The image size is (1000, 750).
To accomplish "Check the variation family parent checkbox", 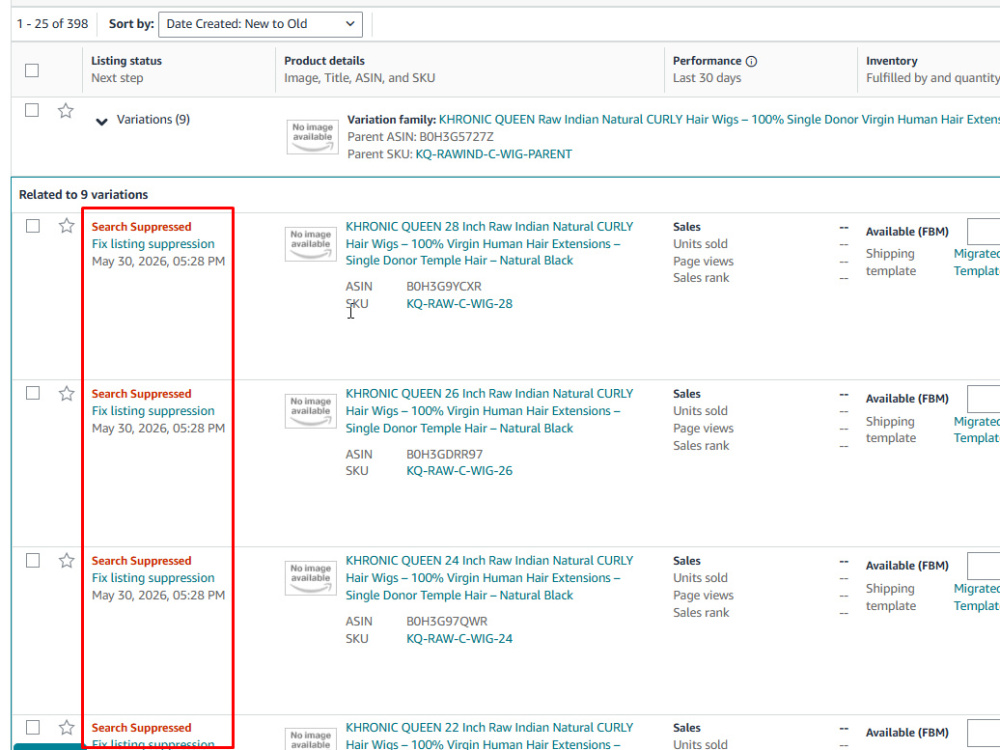I will tap(32, 110).
